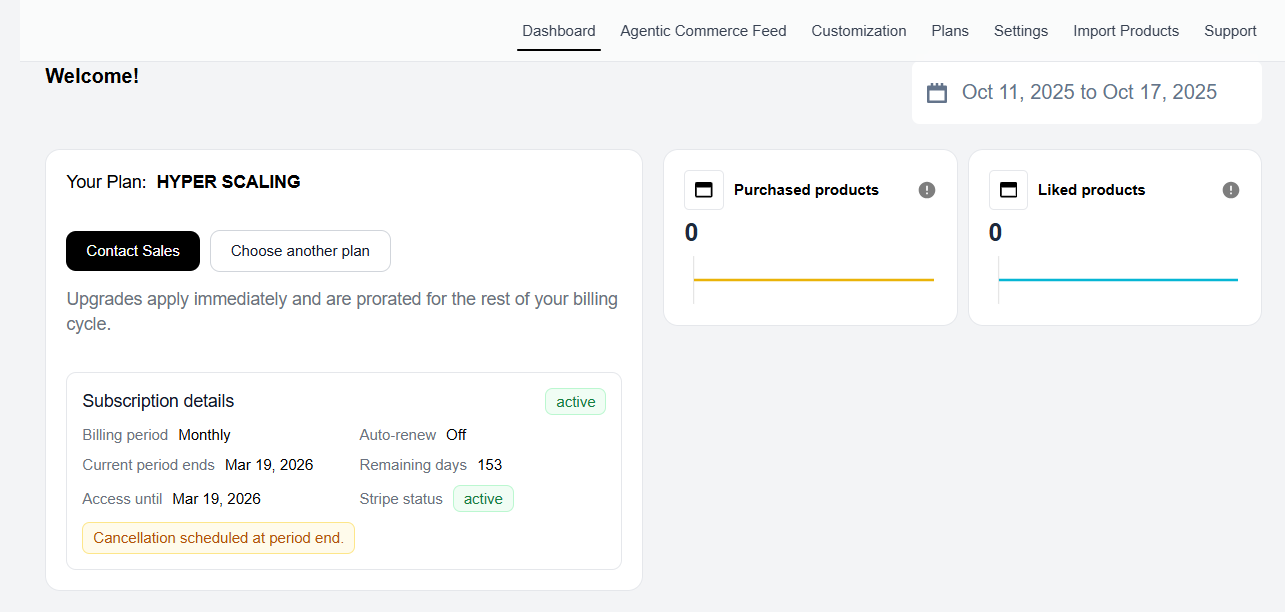This screenshot has height=612, width=1285.
Task: Click the Choose another plan button
Action: pos(300,251)
